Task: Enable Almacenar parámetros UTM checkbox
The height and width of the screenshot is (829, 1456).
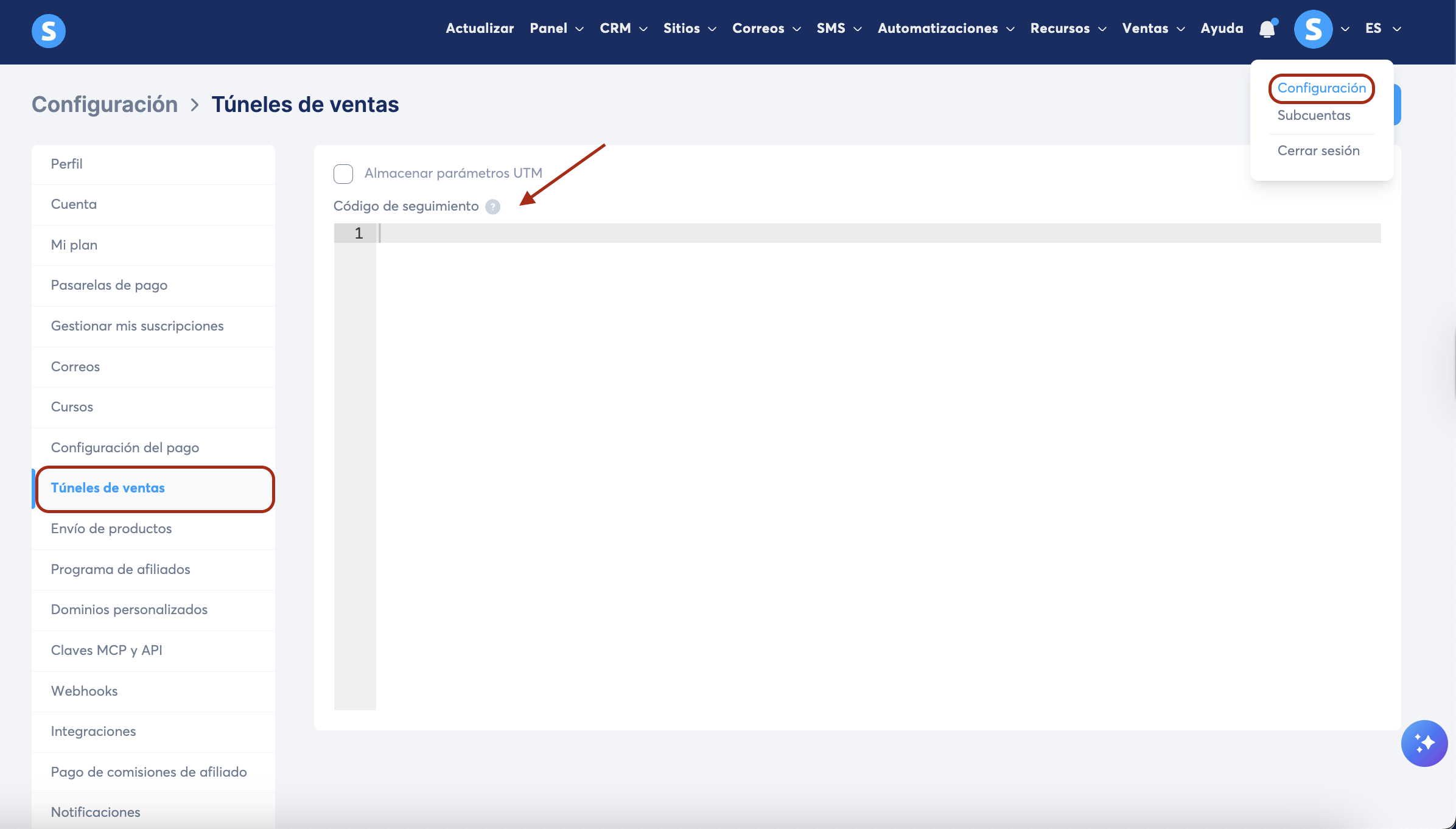Action: (x=343, y=173)
